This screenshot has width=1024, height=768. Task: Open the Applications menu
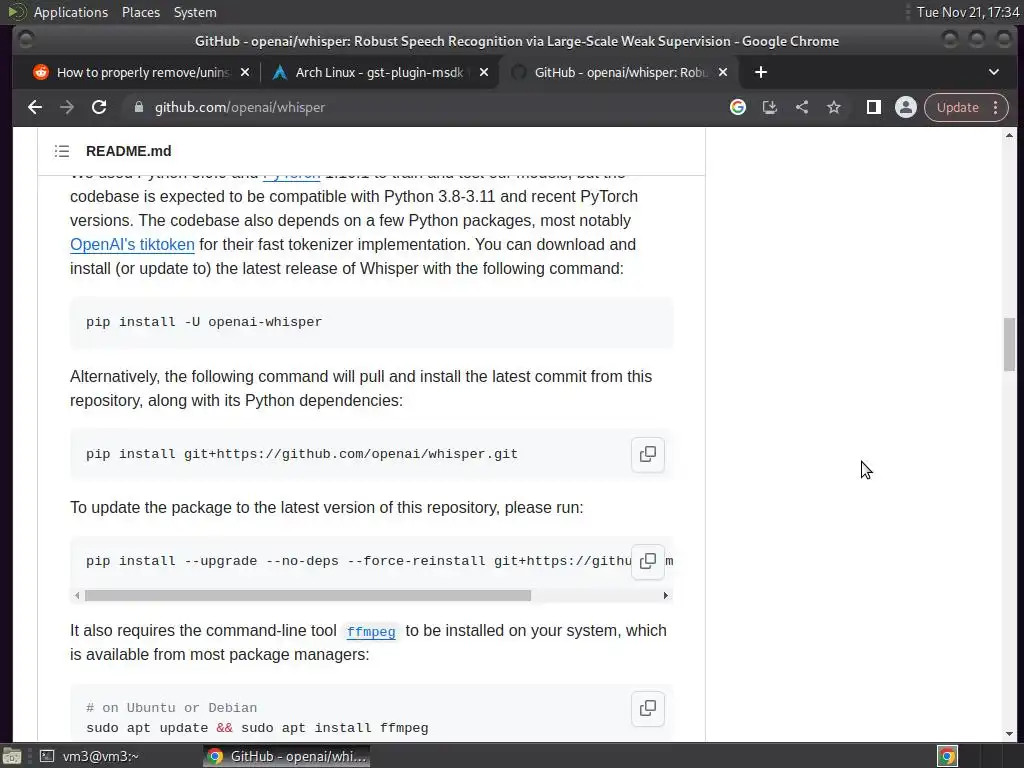pos(71,12)
